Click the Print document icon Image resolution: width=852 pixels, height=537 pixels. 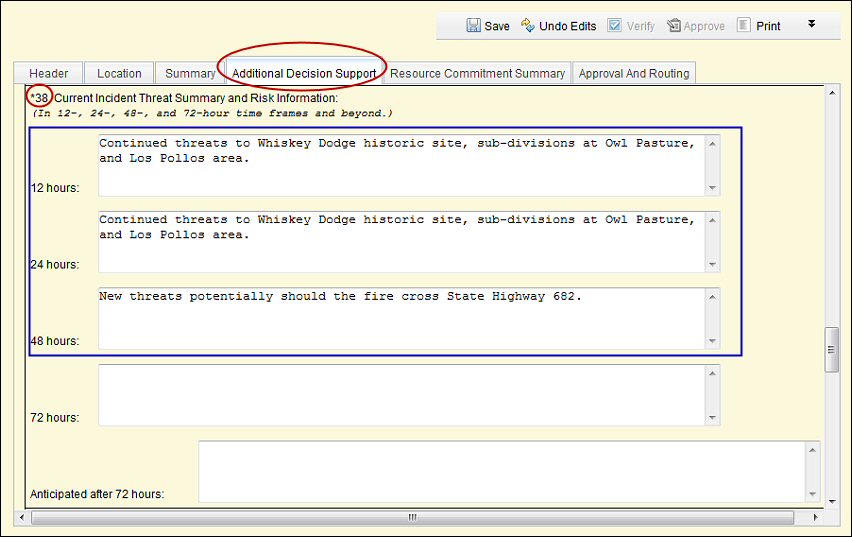click(x=744, y=26)
